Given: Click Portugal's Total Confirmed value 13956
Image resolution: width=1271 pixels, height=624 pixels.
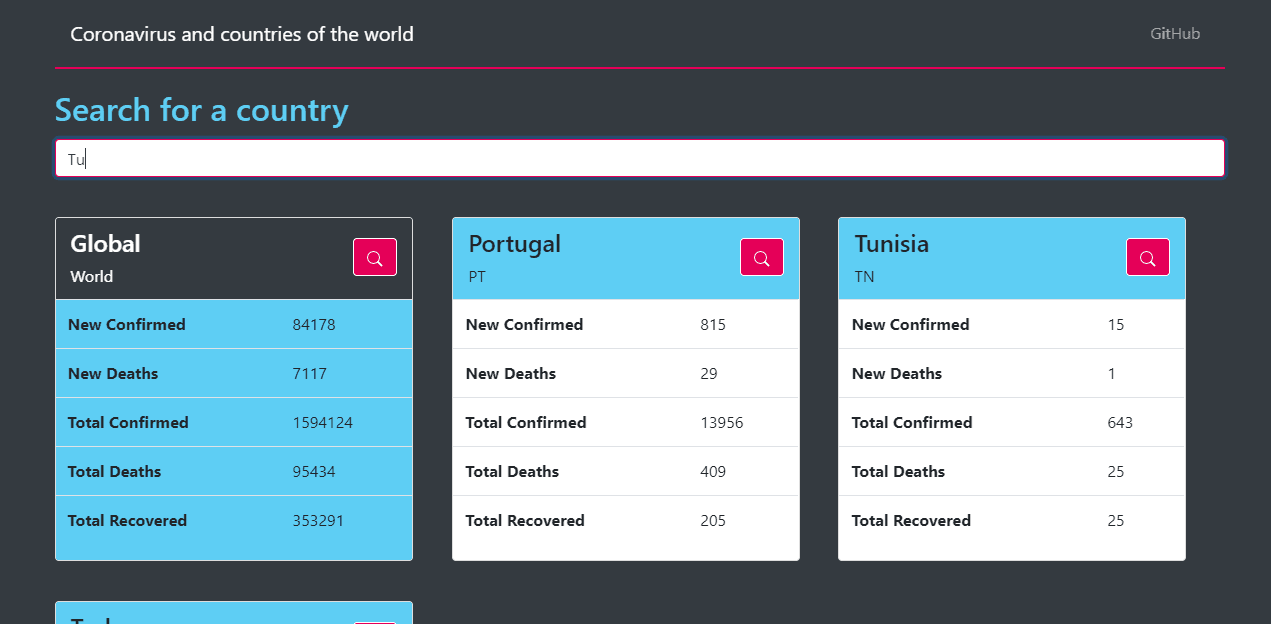Looking at the screenshot, I should (x=722, y=422).
